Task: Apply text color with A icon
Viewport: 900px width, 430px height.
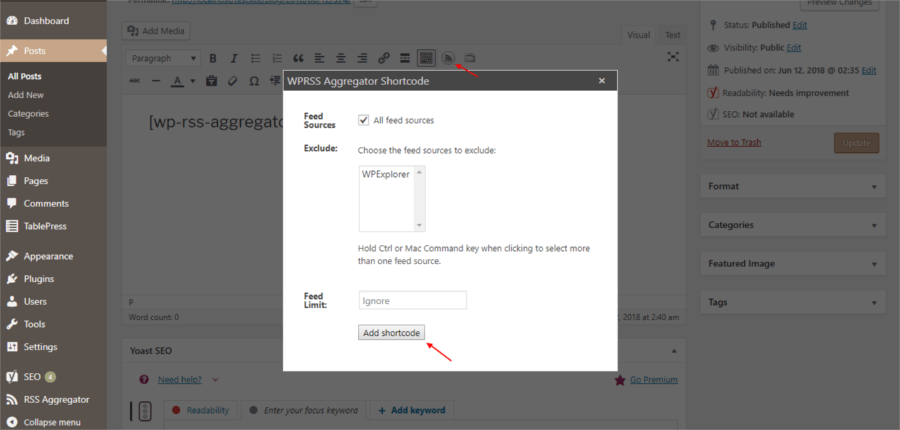Action: pos(177,81)
